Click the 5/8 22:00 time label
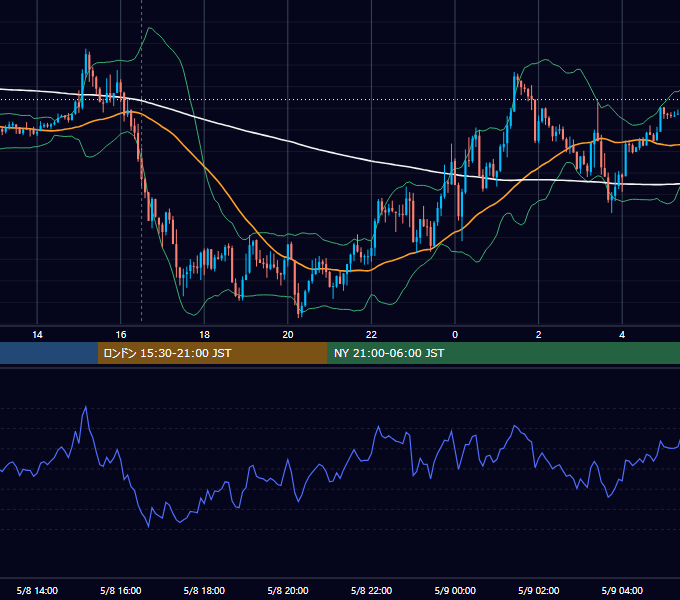The image size is (680, 600). (x=371, y=590)
